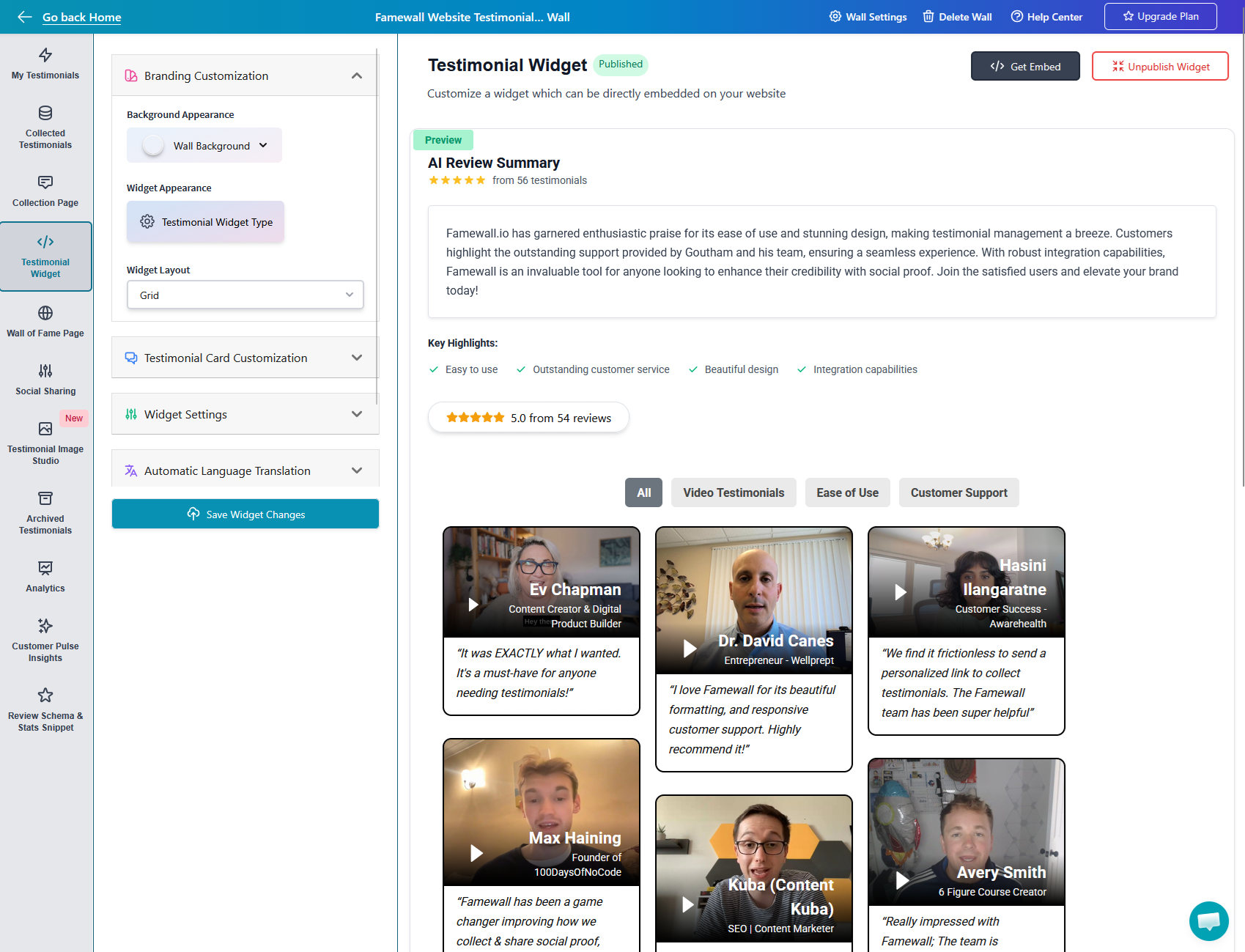Click the Help Center question icon
The height and width of the screenshot is (952, 1245).
[1017, 16]
